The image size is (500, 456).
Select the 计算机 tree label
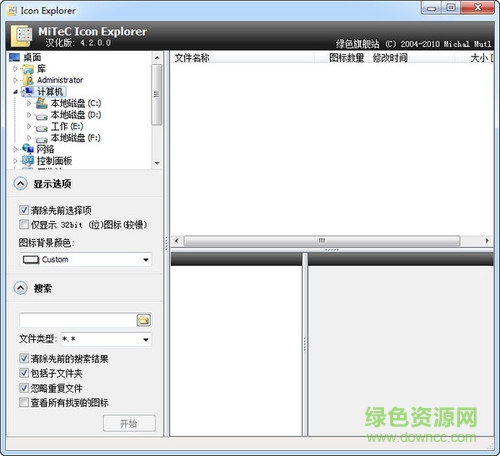click(x=50, y=92)
